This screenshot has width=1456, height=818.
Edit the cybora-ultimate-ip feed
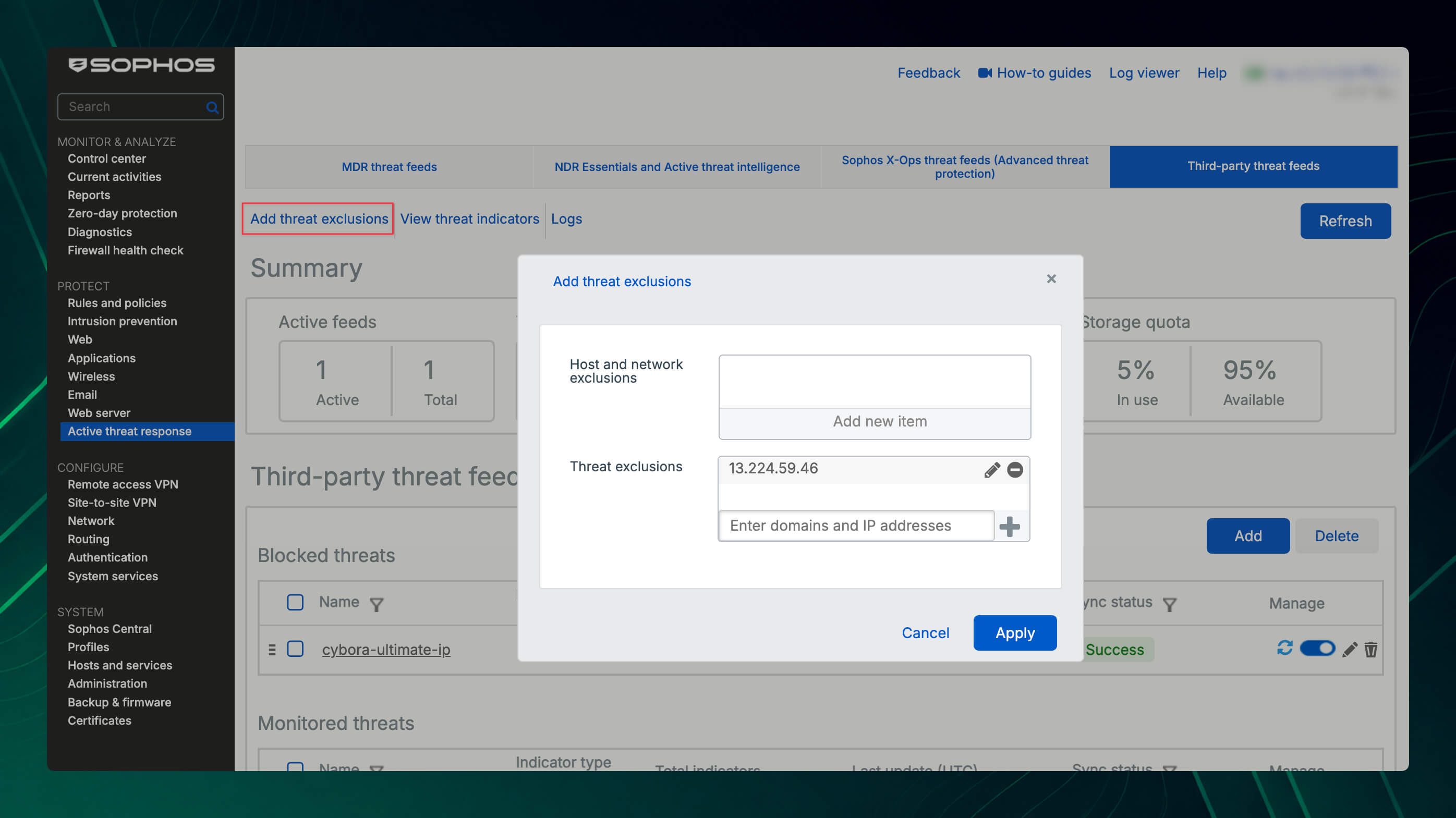click(x=1350, y=649)
